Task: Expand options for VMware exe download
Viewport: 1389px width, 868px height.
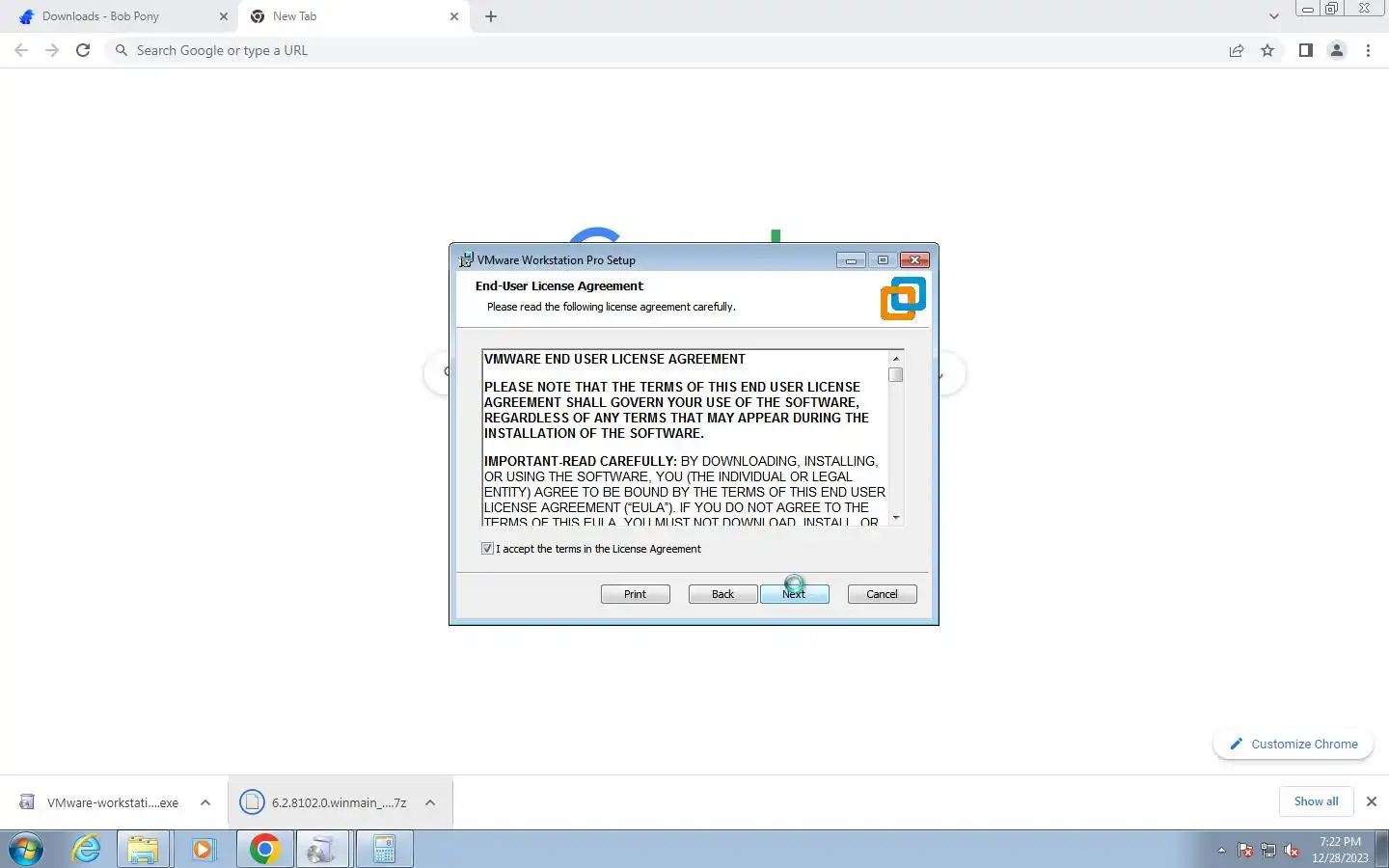Action: (205, 802)
